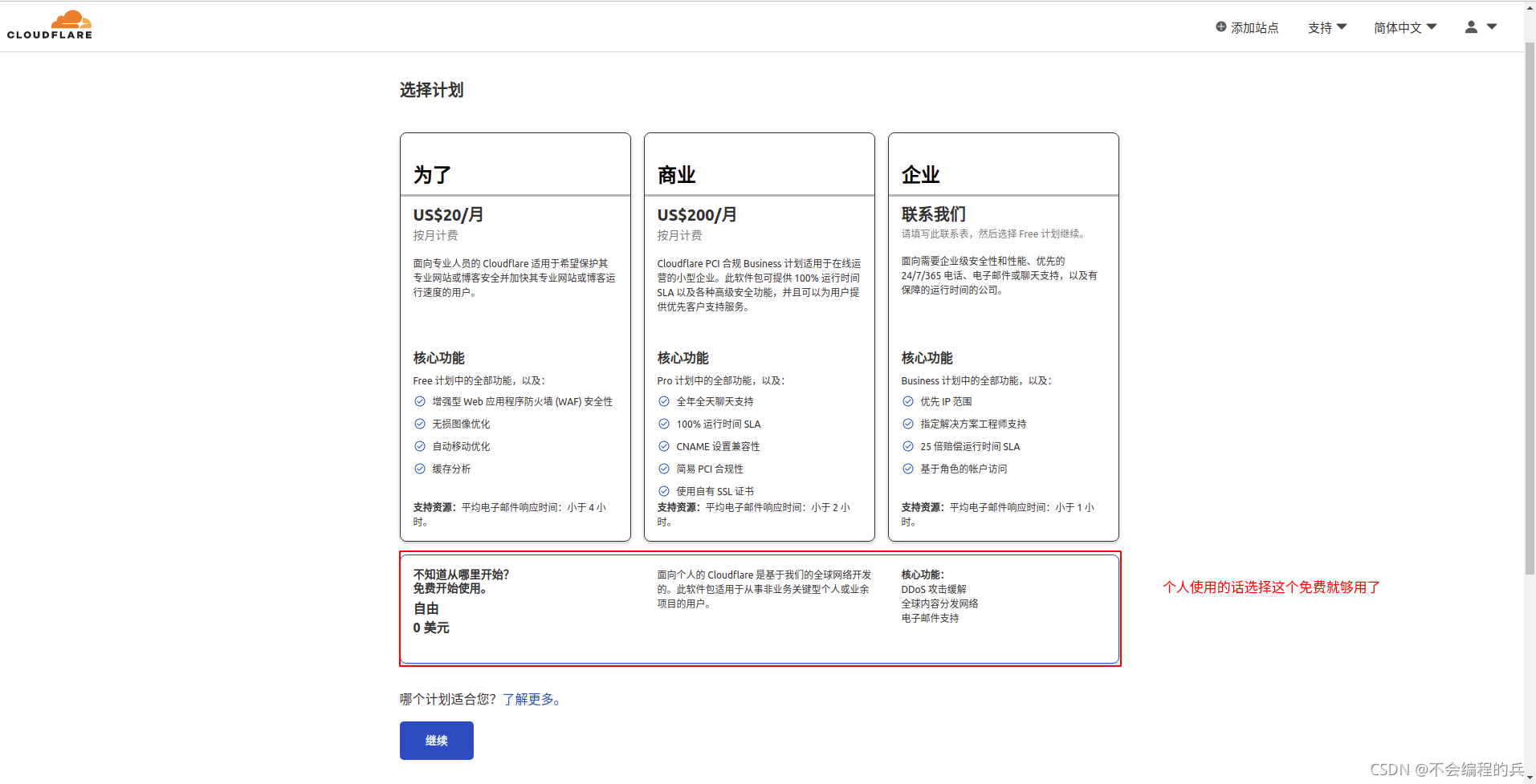Image resolution: width=1536 pixels, height=784 pixels.
Task: Click the 自由 plan name text
Action: (426, 609)
